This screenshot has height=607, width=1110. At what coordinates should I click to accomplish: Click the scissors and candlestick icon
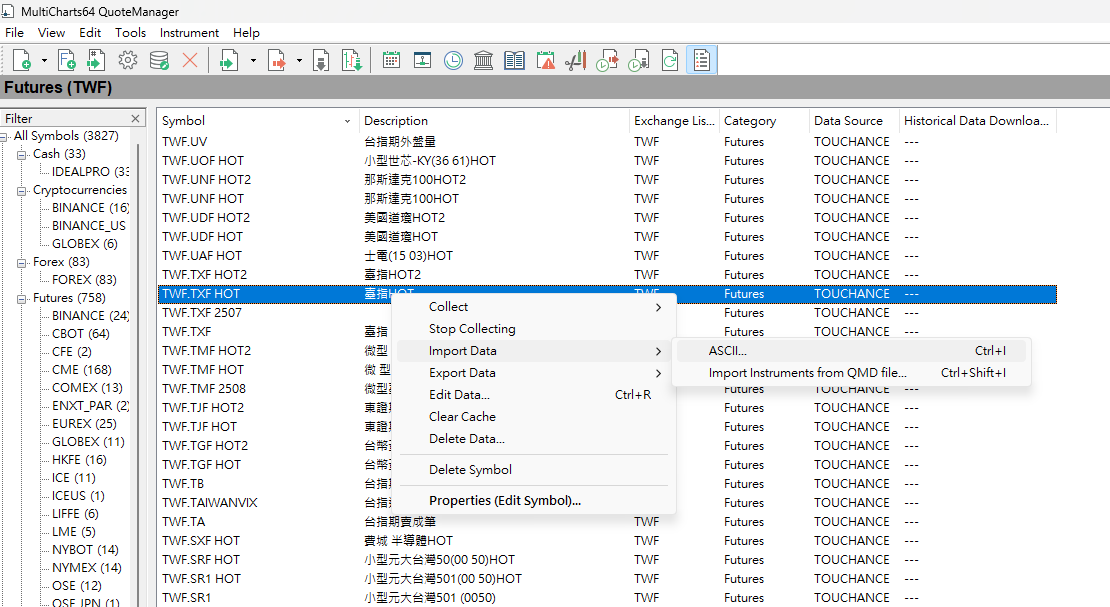576,61
